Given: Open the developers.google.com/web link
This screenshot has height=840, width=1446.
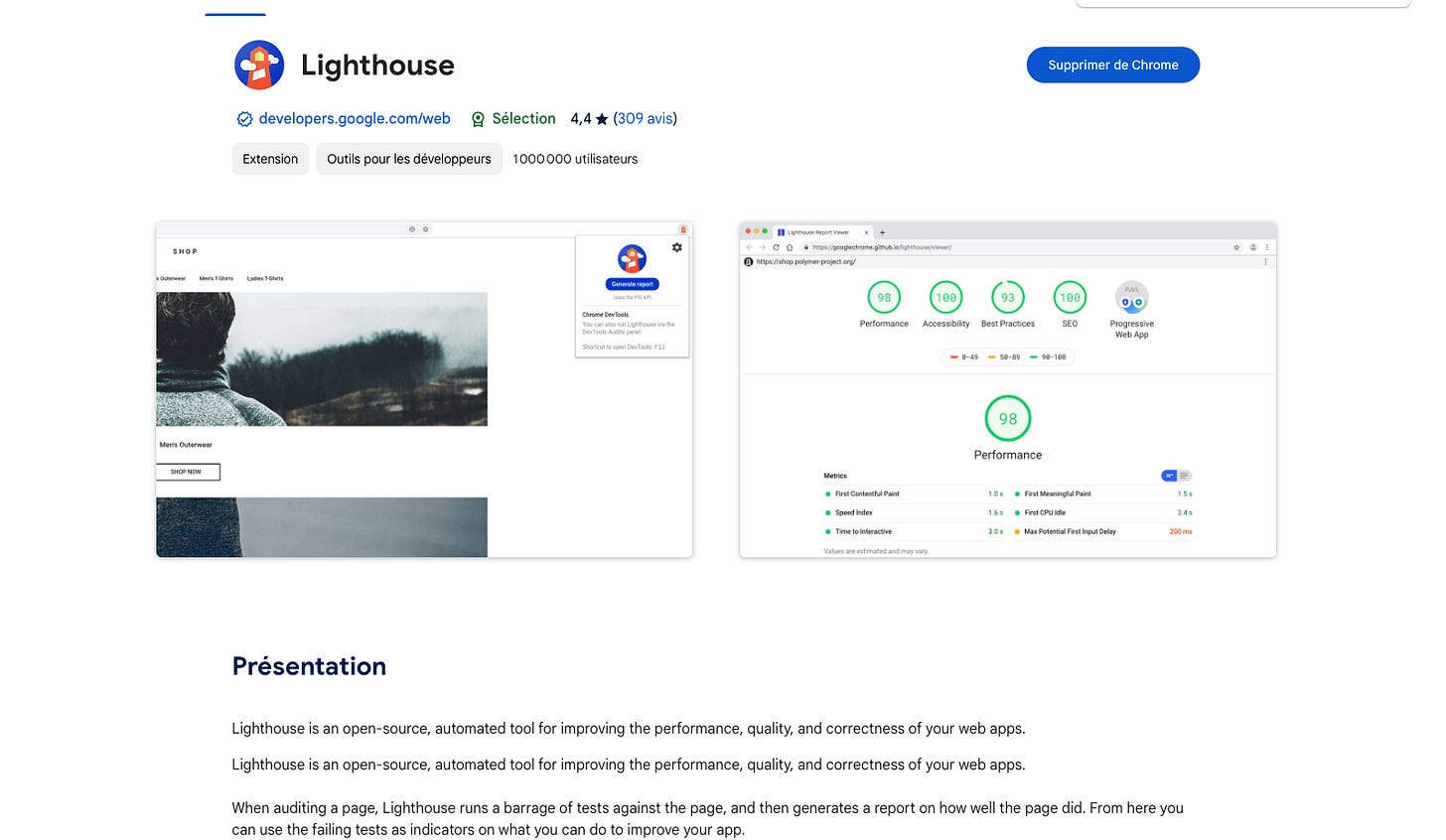Looking at the screenshot, I should pos(355,118).
